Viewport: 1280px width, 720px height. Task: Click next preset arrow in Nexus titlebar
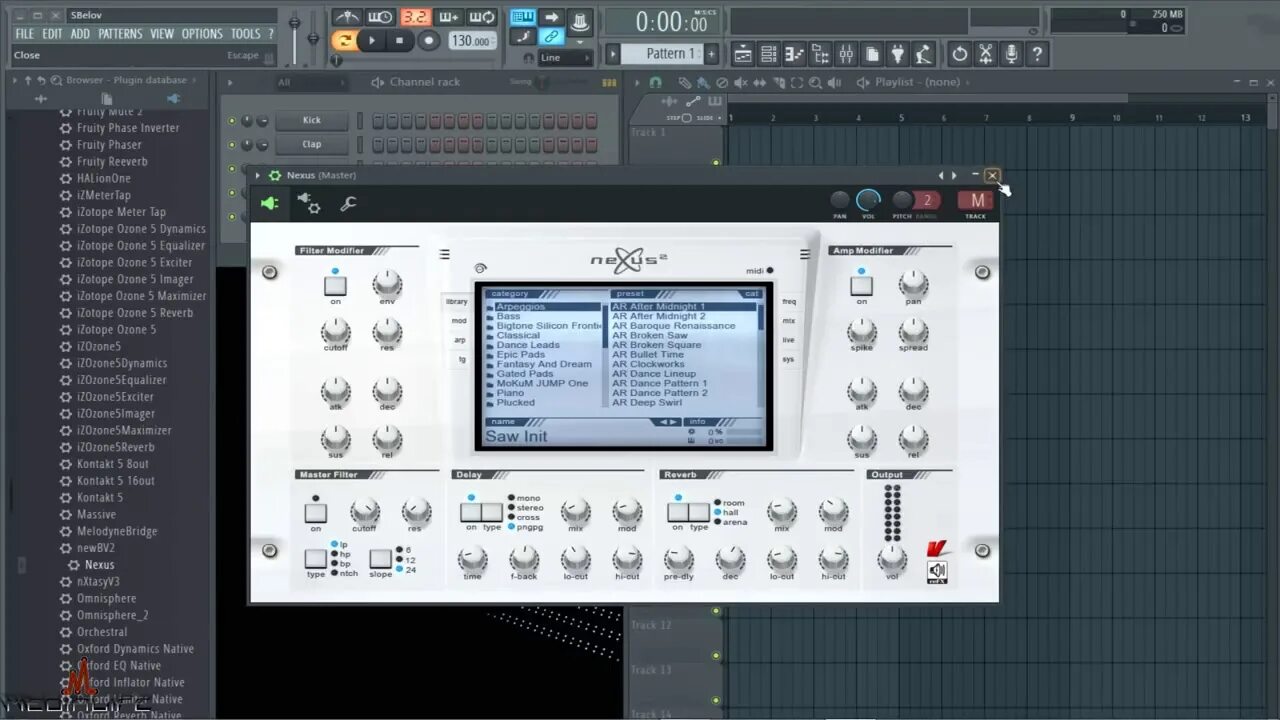(954, 175)
